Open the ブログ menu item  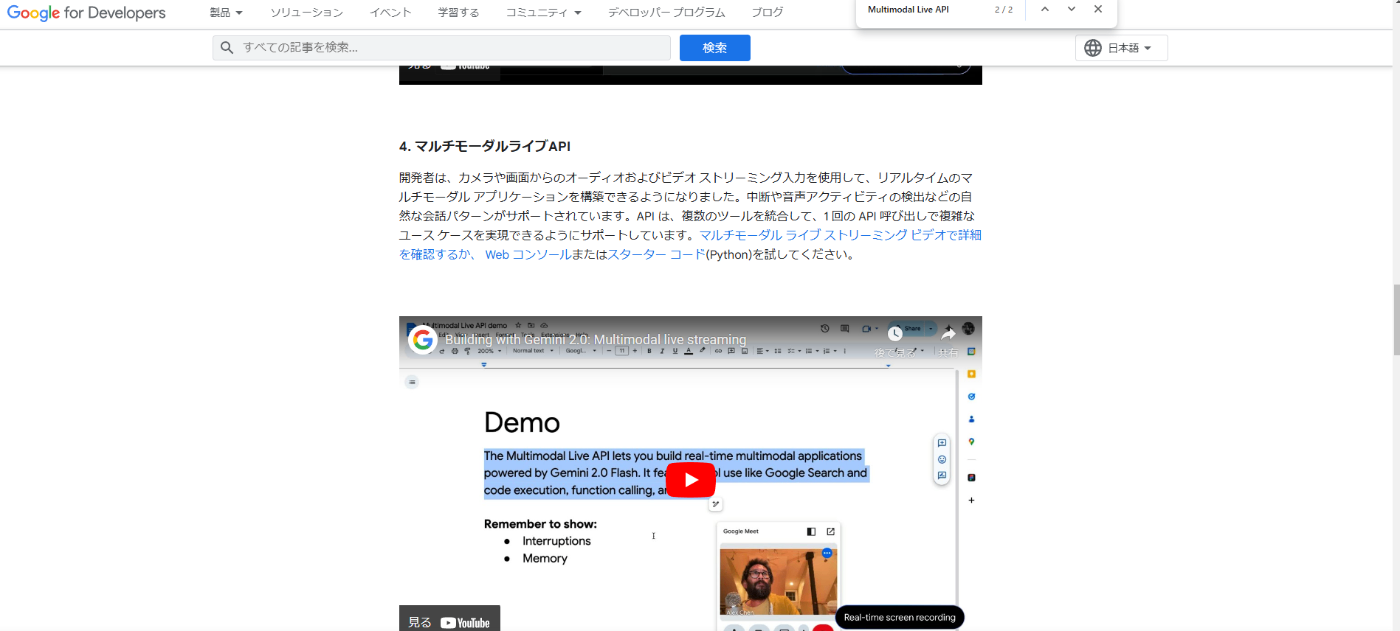click(767, 13)
